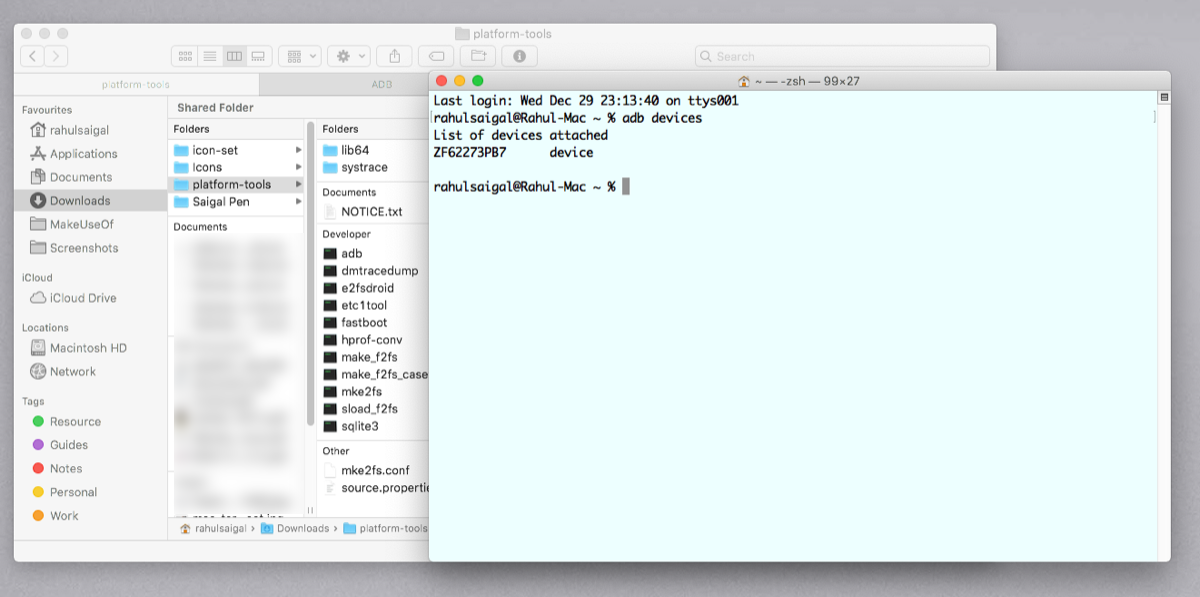This screenshot has width=1200, height=597.
Task: Click the first column scrollbar
Action: tap(310, 273)
